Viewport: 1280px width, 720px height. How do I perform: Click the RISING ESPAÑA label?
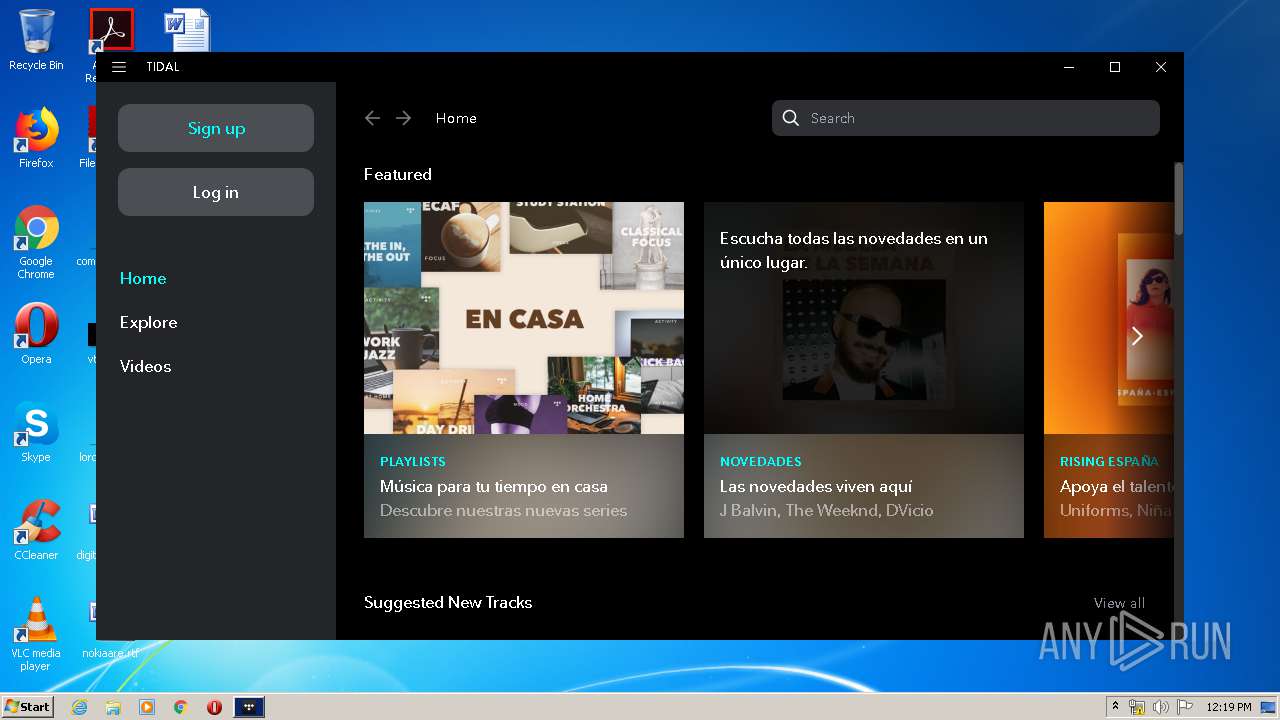pos(1109,462)
